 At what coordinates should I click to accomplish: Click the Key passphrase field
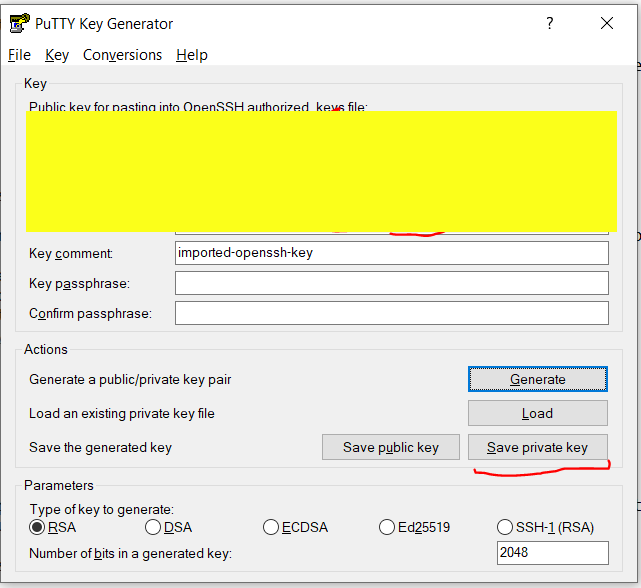point(391,283)
